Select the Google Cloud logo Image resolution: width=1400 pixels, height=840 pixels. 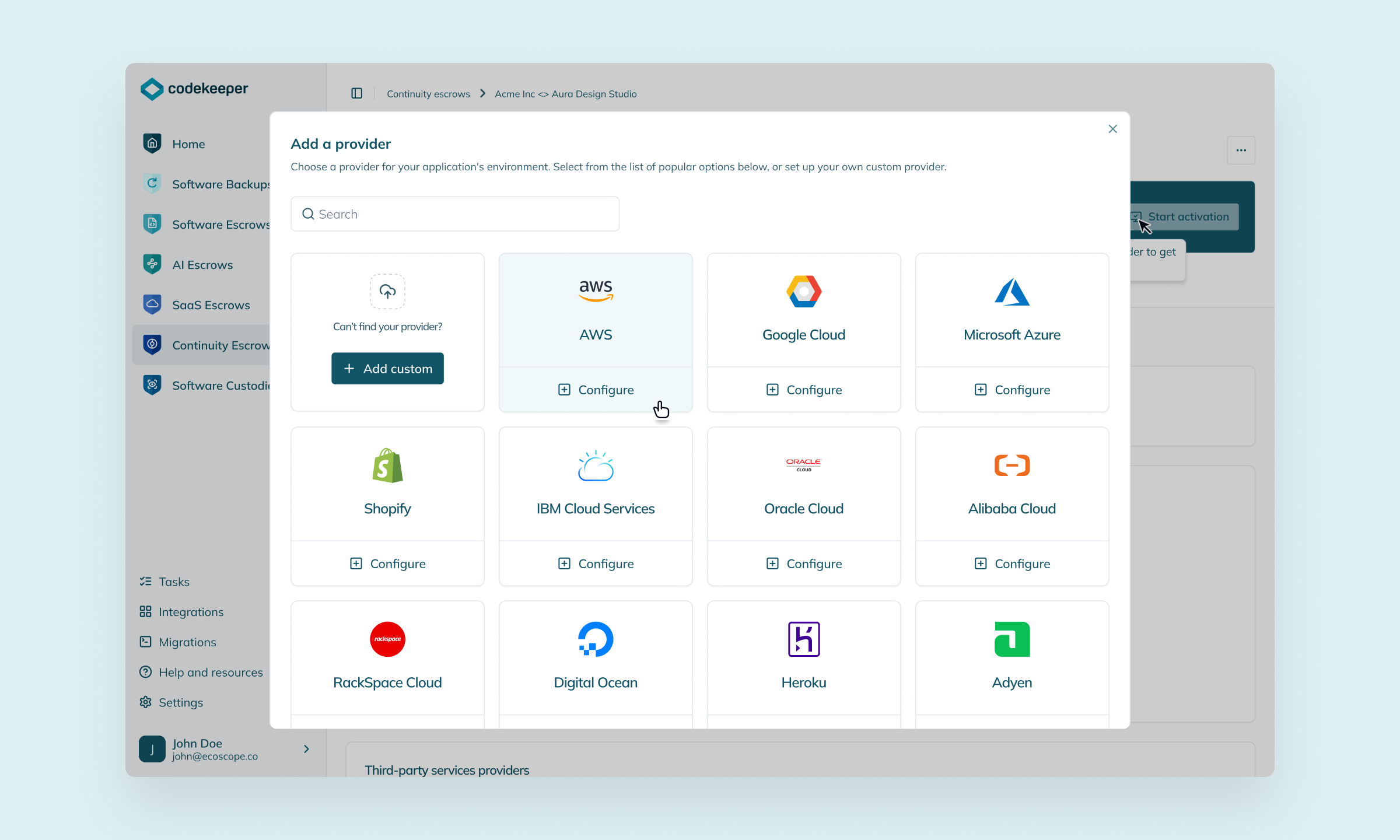804,291
